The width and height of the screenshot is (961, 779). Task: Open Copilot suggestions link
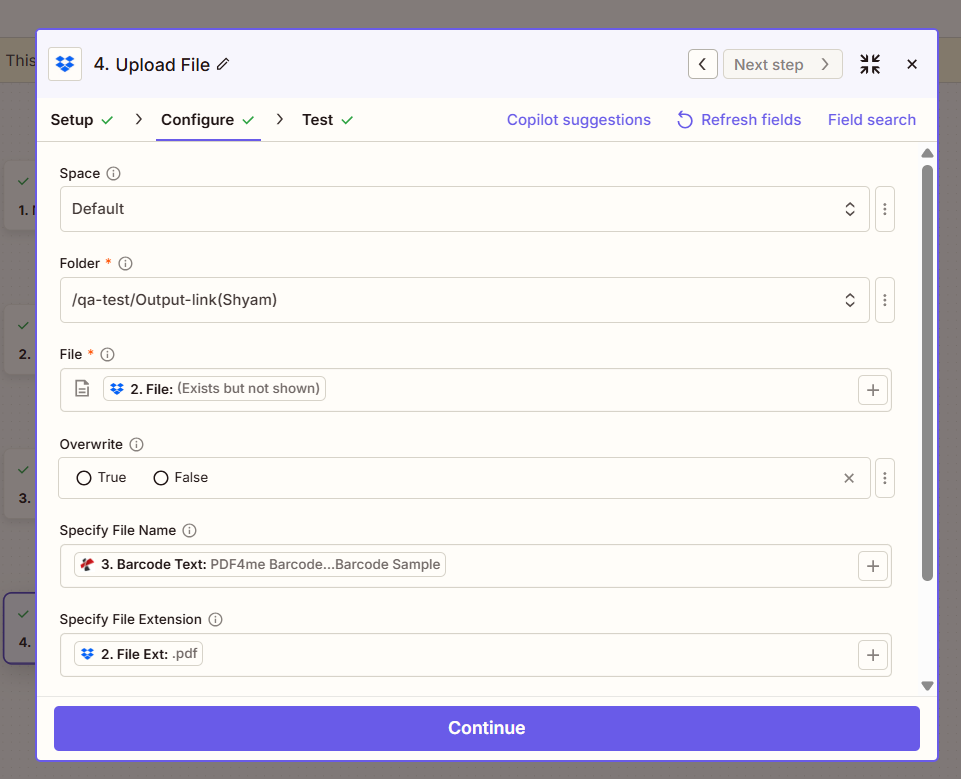(x=578, y=120)
